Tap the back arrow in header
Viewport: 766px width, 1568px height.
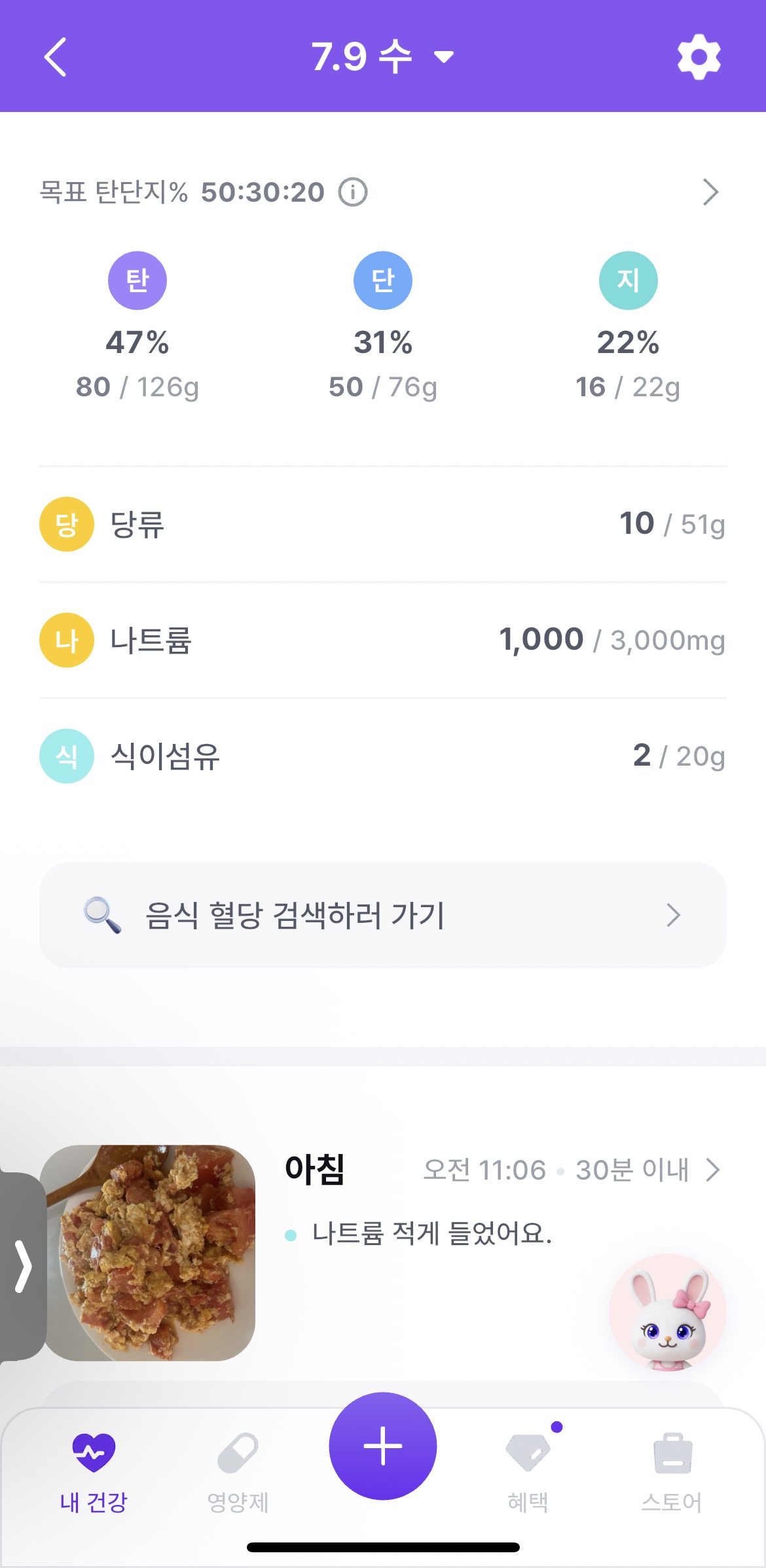coord(56,57)
